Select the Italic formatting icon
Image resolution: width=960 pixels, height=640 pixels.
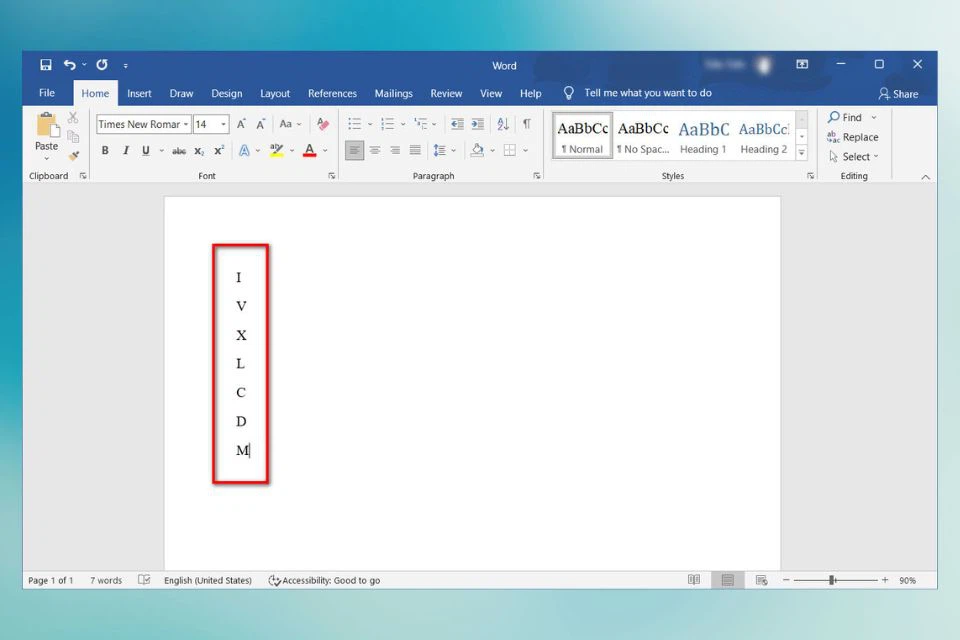(125, 150)
